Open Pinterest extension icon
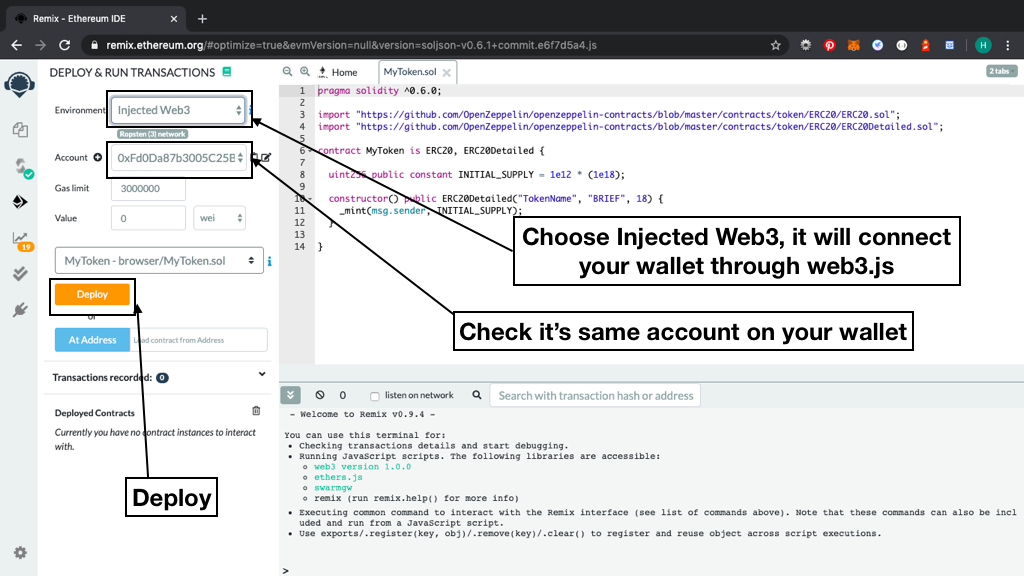The width and height of the screenshot is (1024, 576). click(x=829, y=45)
